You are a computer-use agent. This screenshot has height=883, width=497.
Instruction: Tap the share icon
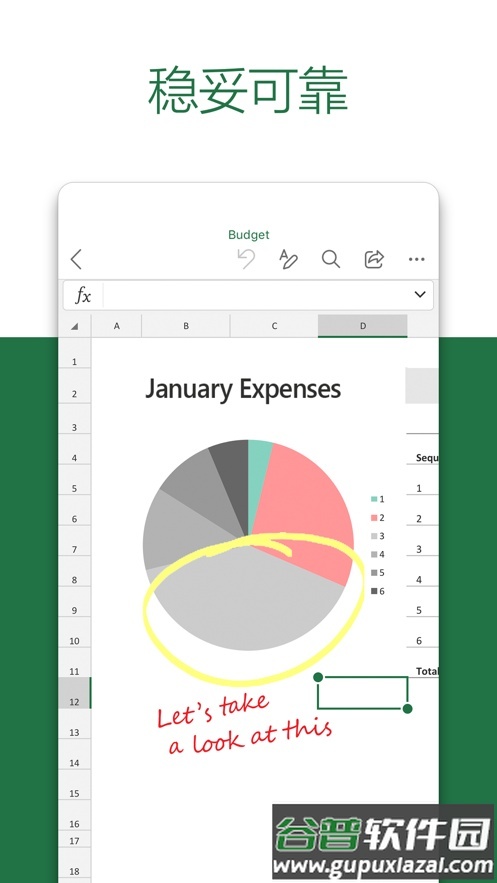click(374, 259)
